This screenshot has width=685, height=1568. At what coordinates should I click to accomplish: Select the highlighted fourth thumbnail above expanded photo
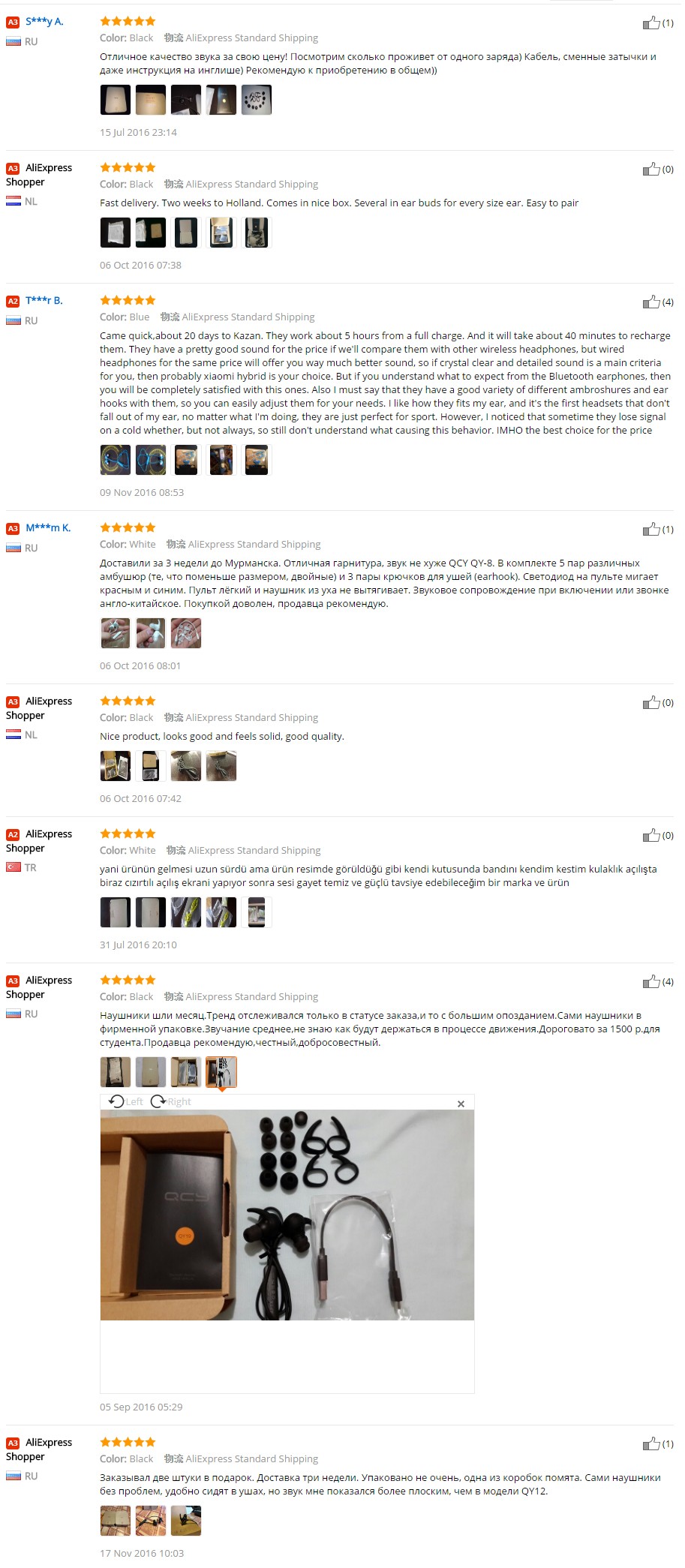[x=221, y=1072]
